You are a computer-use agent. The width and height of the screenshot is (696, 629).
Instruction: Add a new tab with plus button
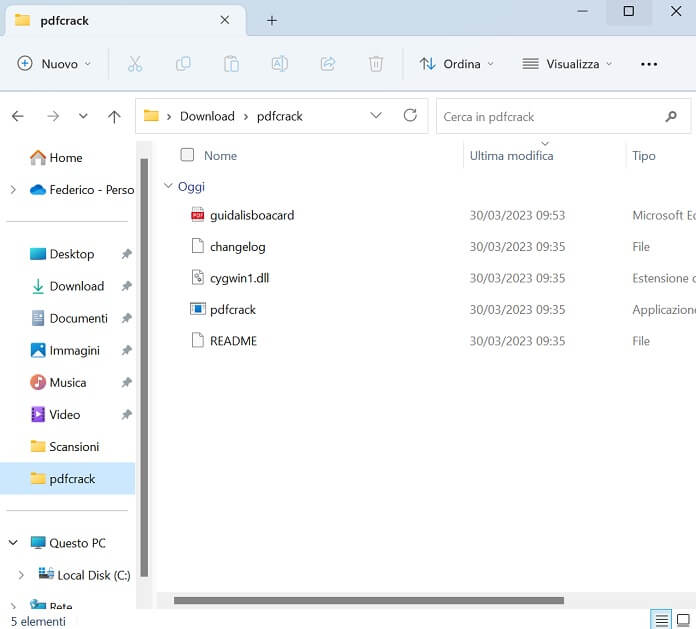(x=272, y=20)
